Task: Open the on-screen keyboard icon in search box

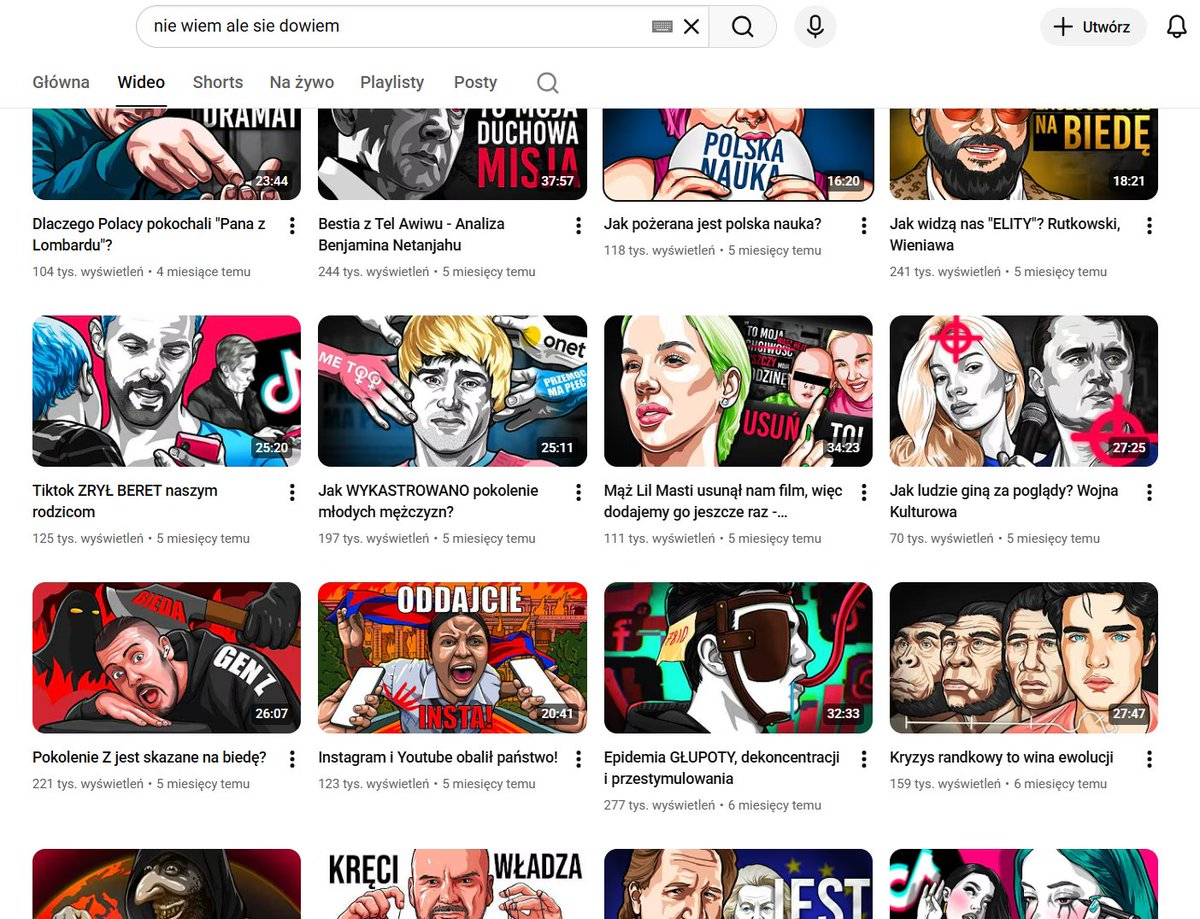Action: pos(662,27)
